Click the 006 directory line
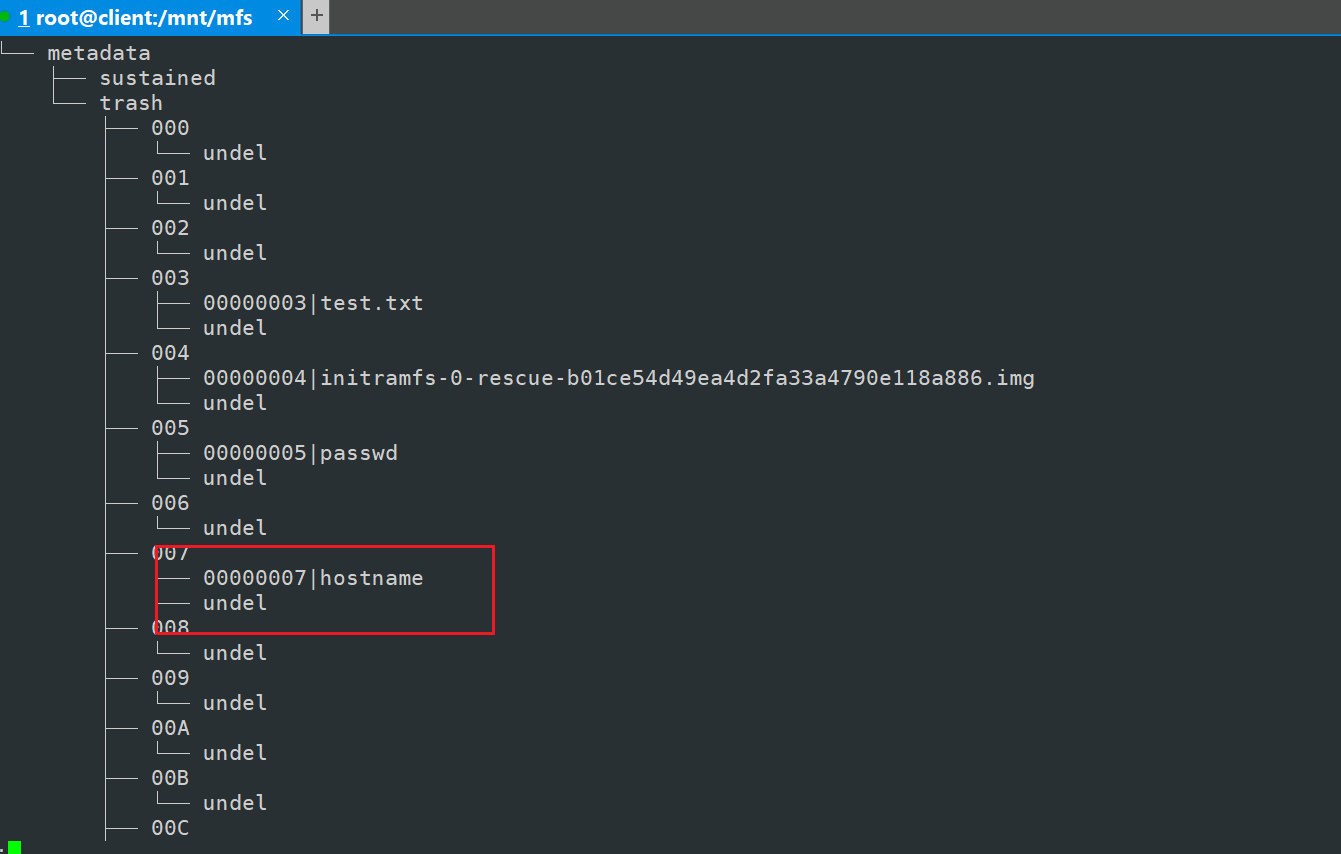The image size is (1341, 854). pos(170,503)
